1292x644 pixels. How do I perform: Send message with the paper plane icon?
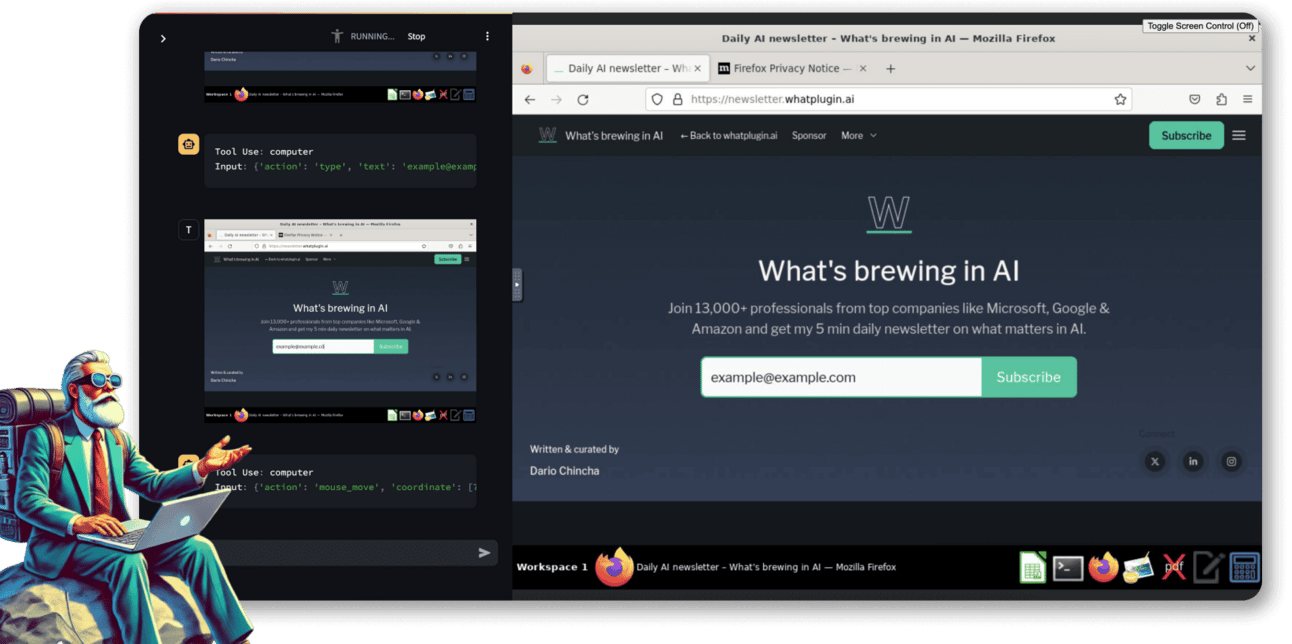tap(485, 552)
